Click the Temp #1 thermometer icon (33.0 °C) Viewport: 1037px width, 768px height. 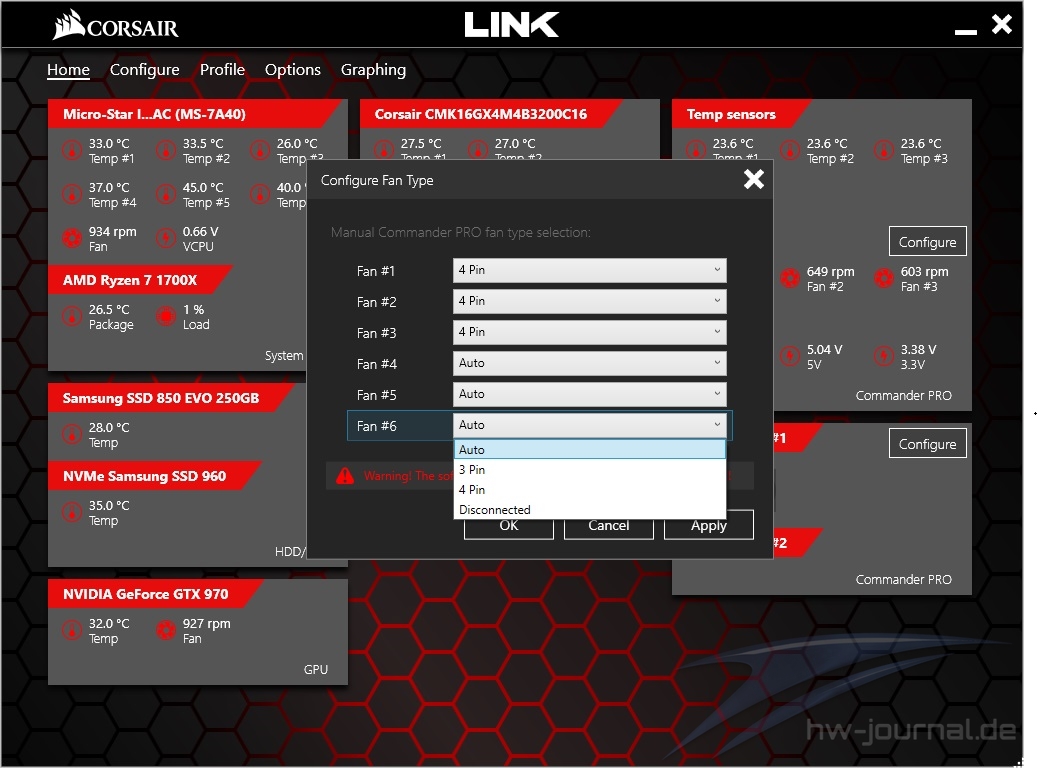coord(71,150)
